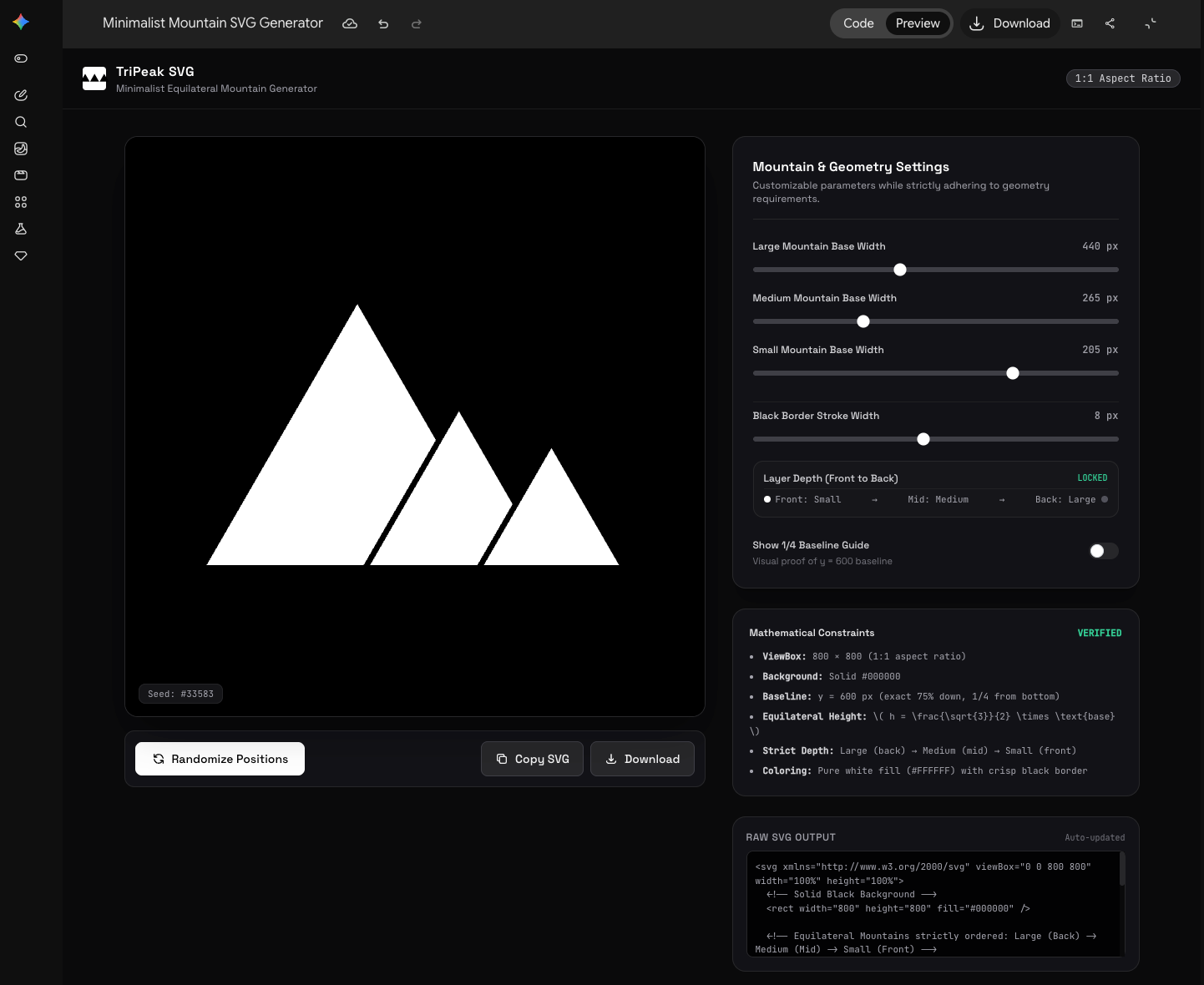This screenshot has height=985, width=1204.
Task: Click the sidebar toggle pill icon
Action: 21,58
